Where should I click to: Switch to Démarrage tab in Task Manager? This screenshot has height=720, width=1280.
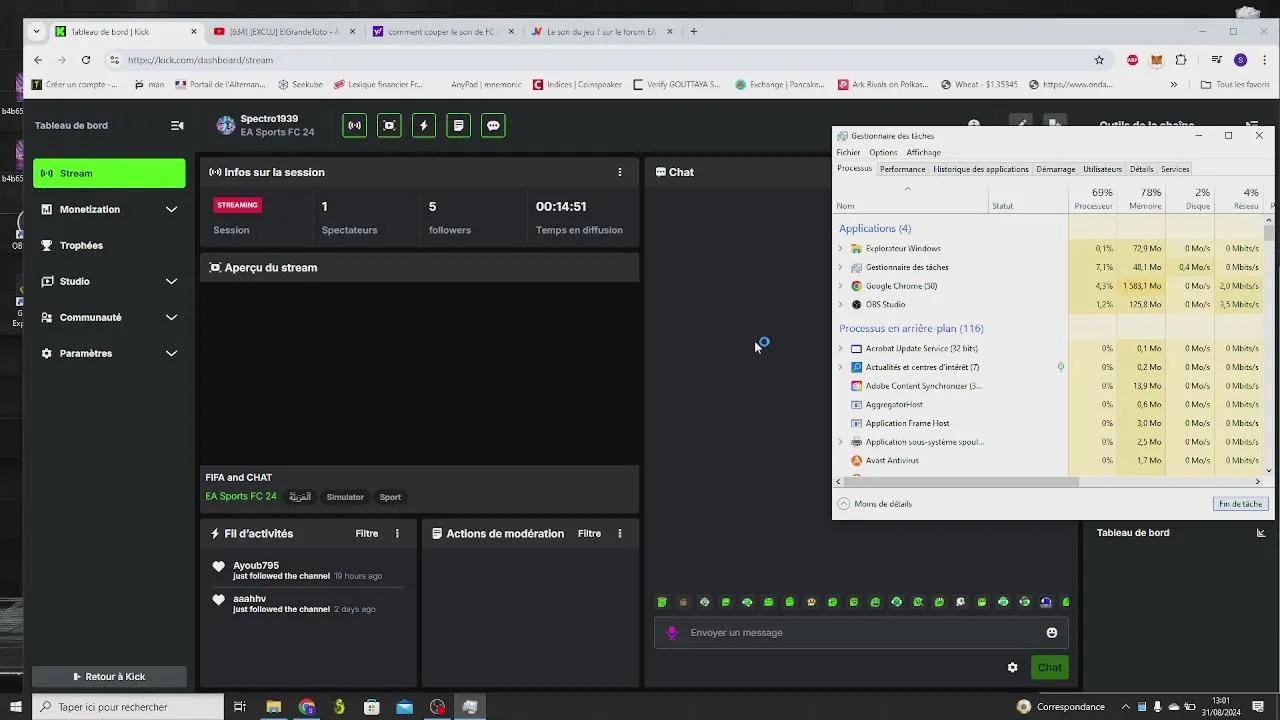[x=1056, y=169]
